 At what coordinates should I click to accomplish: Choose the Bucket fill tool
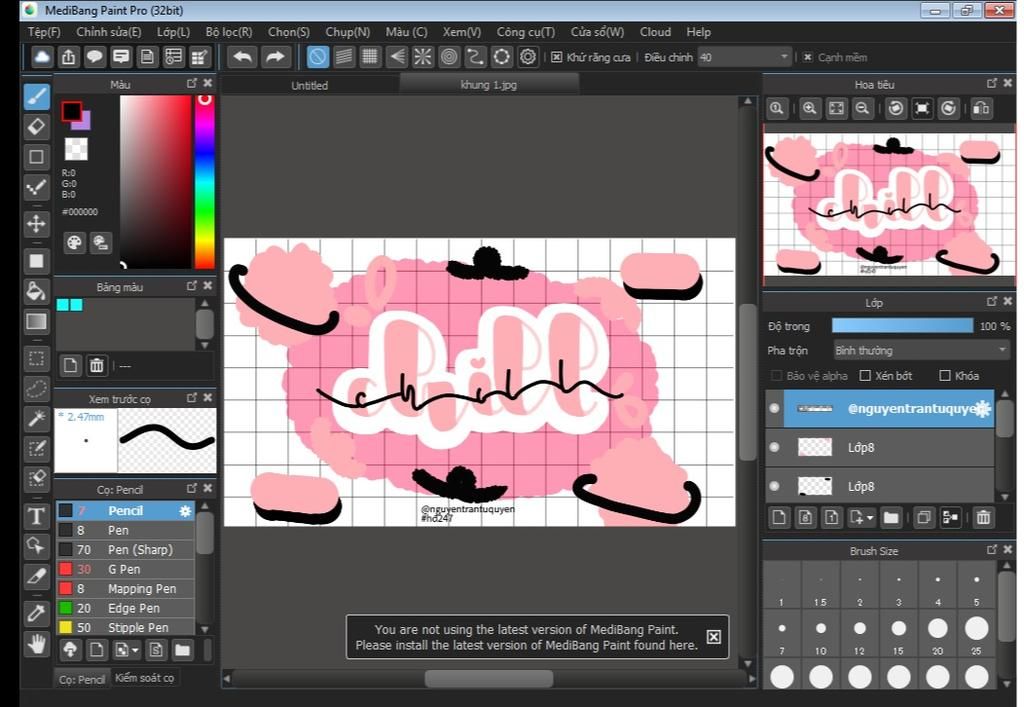(37, 291)
